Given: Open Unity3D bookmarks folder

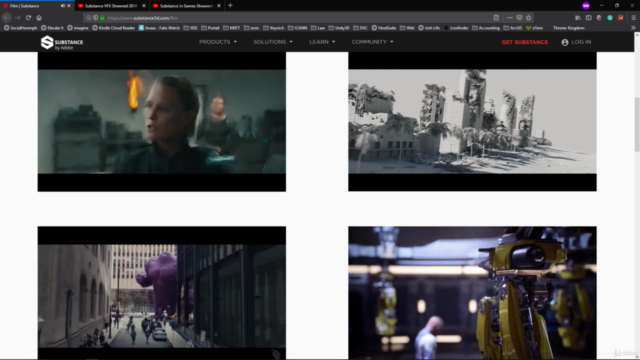Looking at the screenshot, I should point(339,28).
